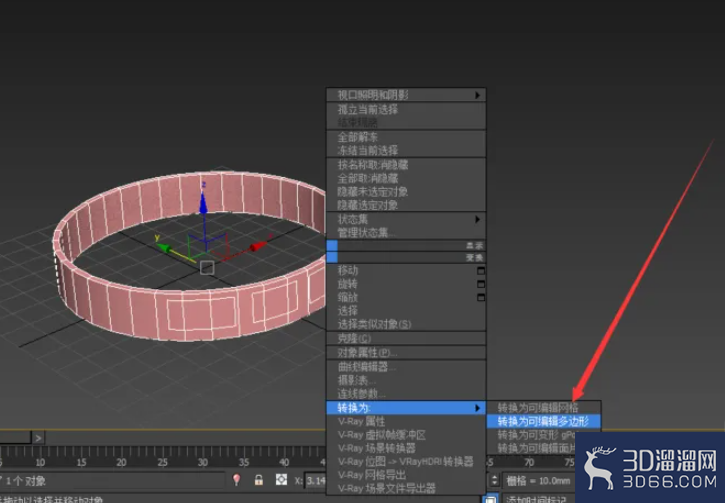Click the isolate selection light-bulb icon
Screen dimensions: 725x503
(x=236, y=480)
